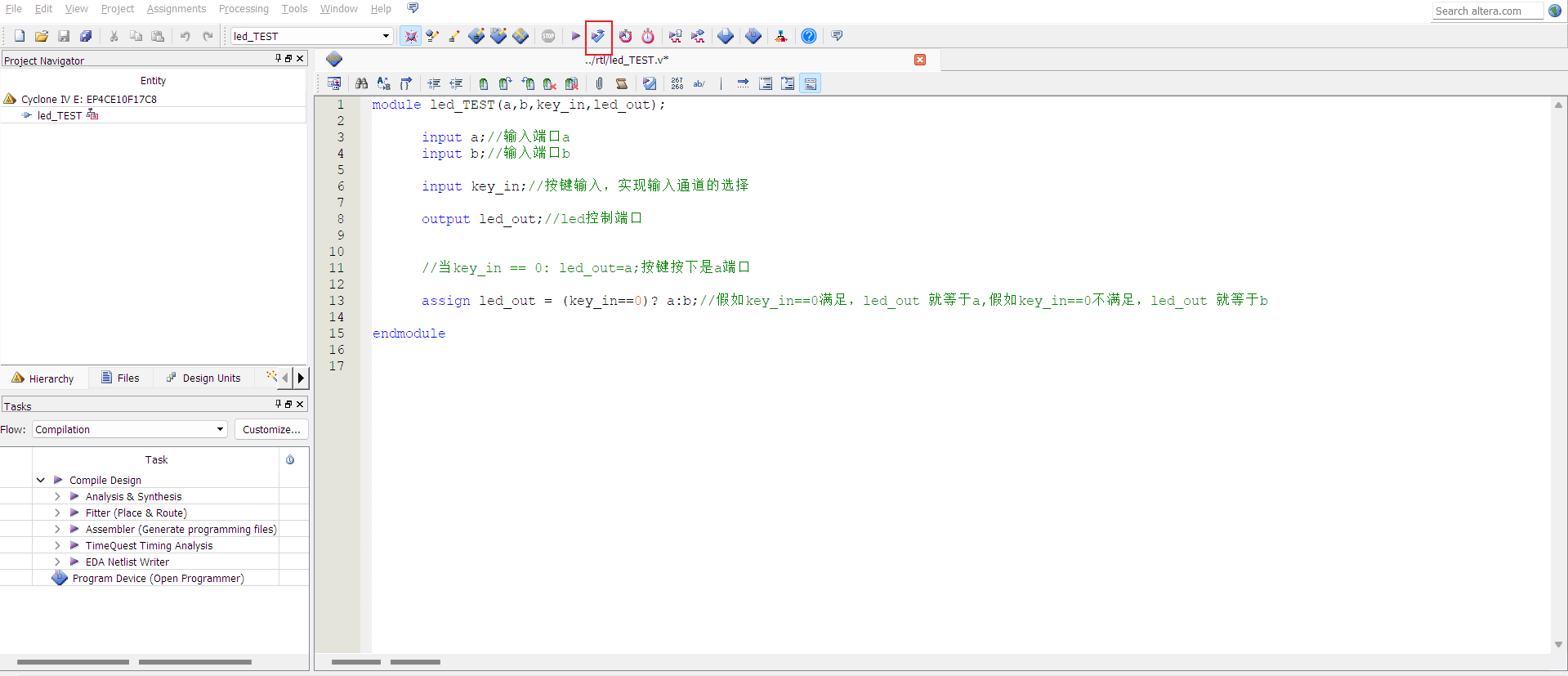
Task: Select led_TEST entity in Project Navigator
Action: click(x=60, y=115)
